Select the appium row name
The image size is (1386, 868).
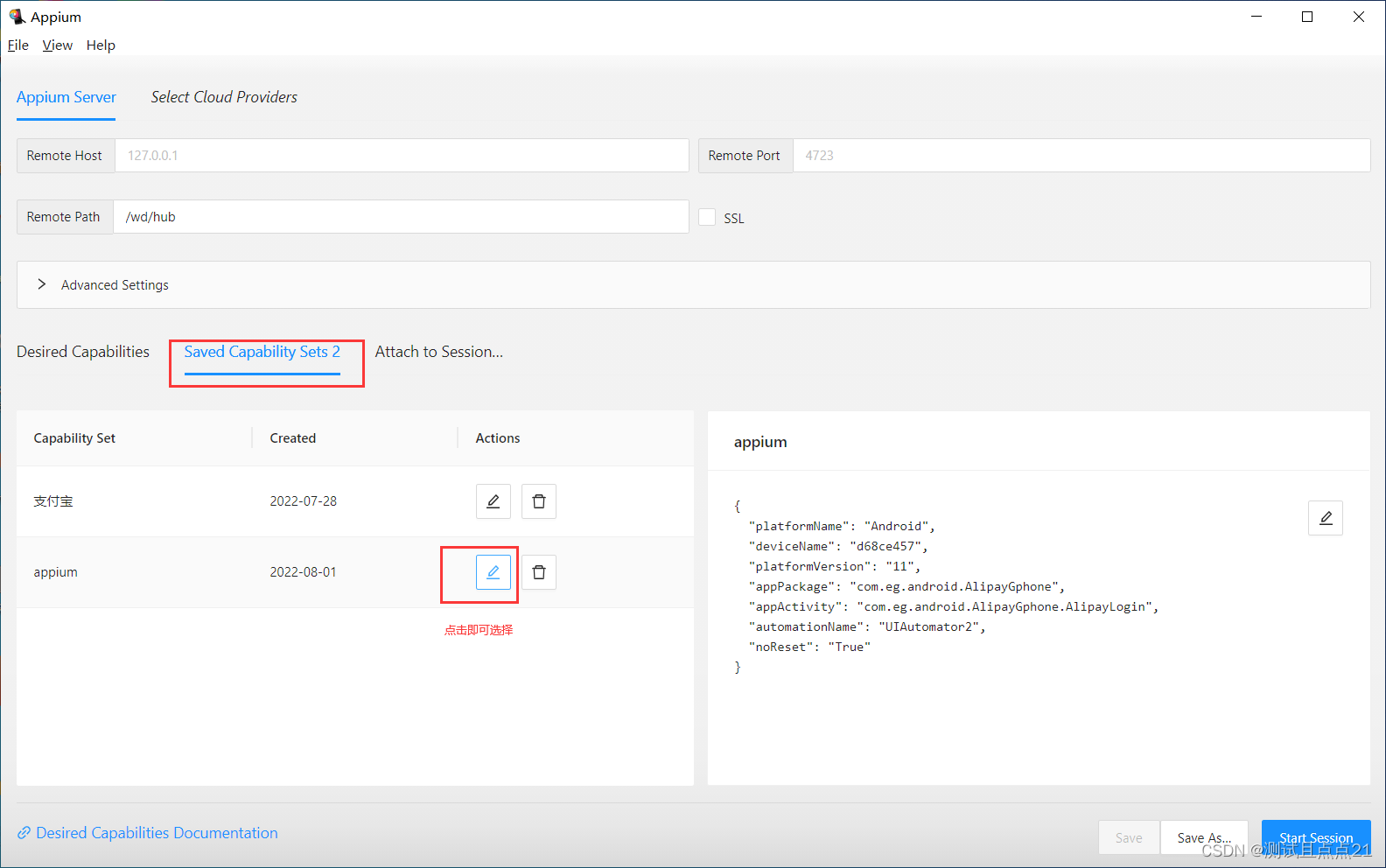click(x=56, y=572)
